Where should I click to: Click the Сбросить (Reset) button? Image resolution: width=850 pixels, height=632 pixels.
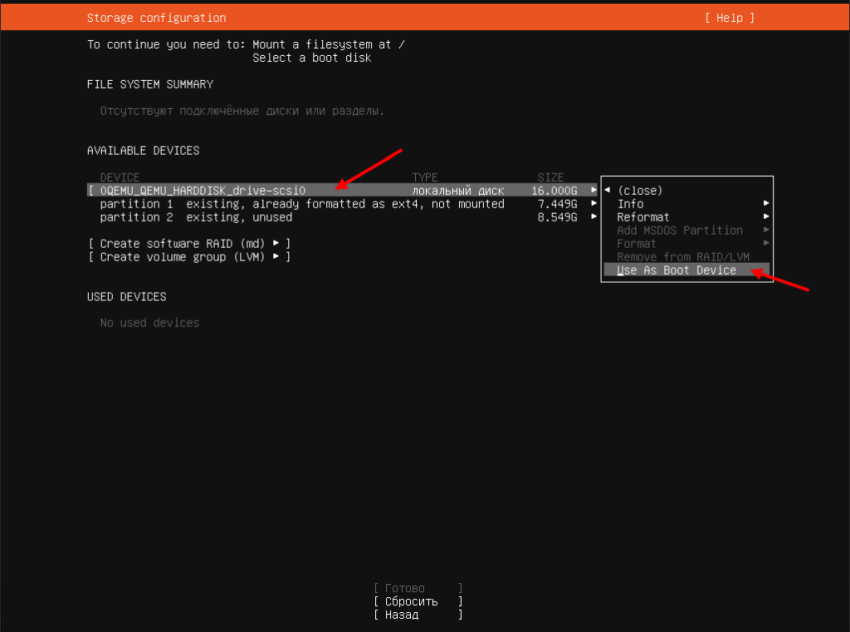[418, 602]
